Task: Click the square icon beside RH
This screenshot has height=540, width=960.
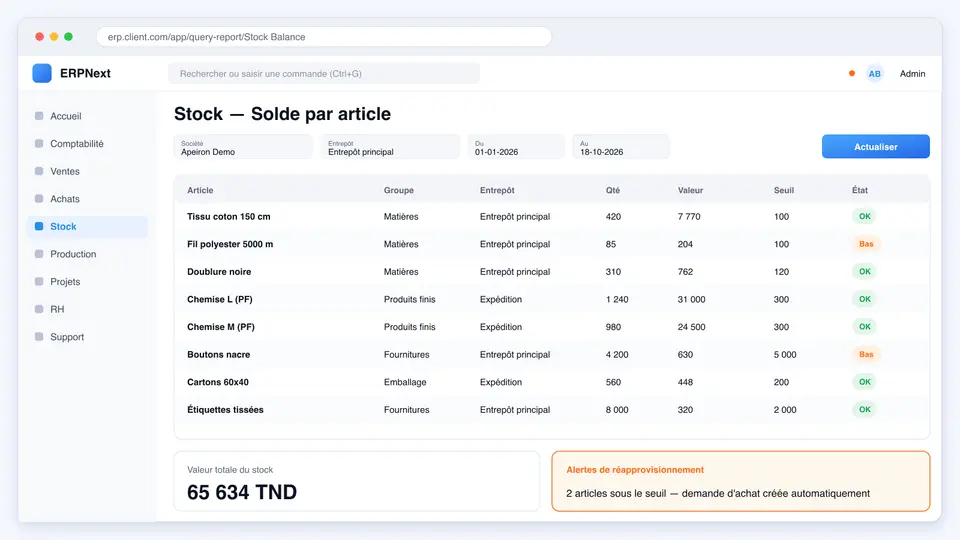Action: [x=39, y=309]
